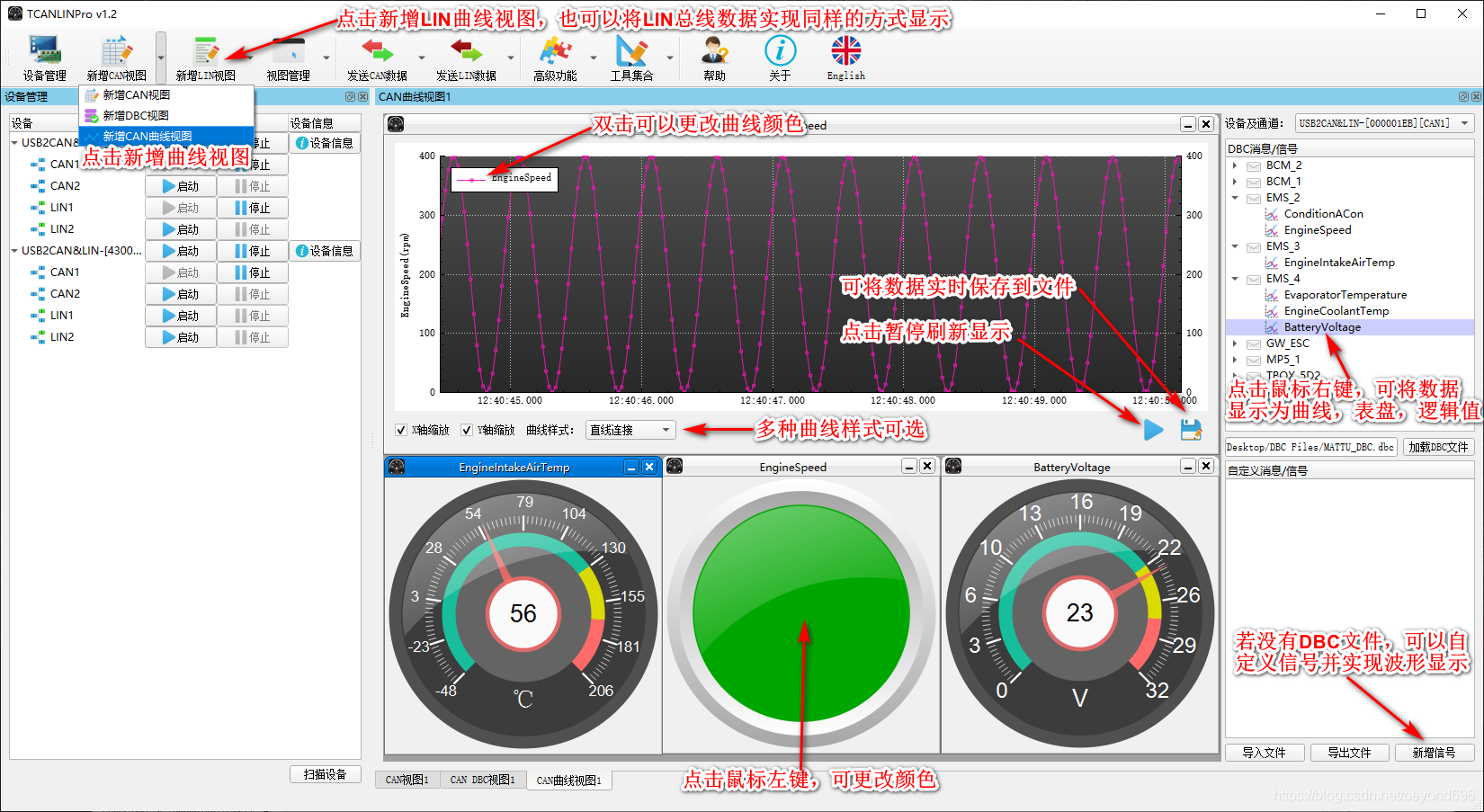This screenshot has width=1484, height=812.
Task: Switch language with the English flag icon
Action: click(845, 58)
